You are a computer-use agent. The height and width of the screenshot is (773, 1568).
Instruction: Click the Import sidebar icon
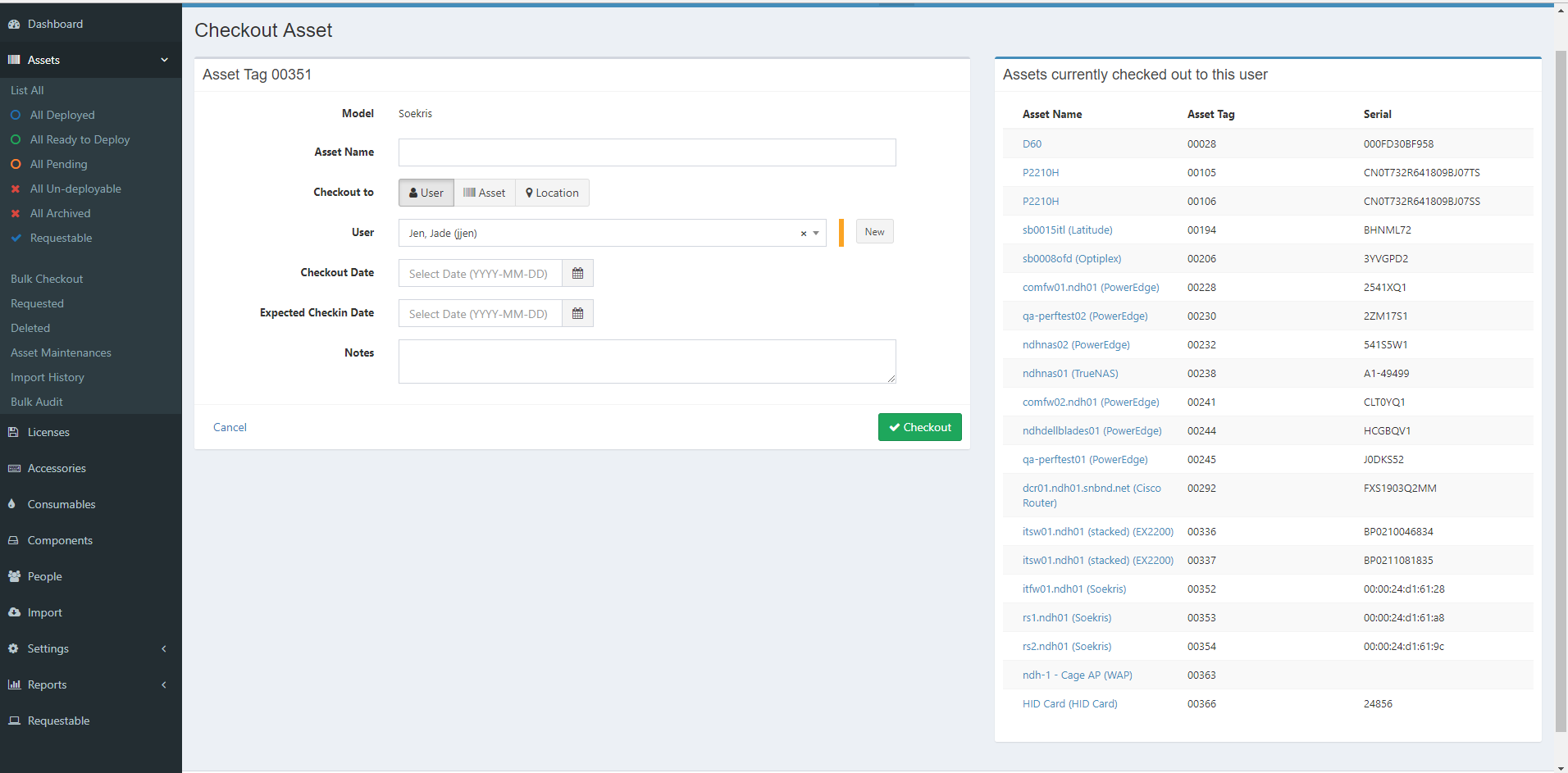click(x=14, y=612)
